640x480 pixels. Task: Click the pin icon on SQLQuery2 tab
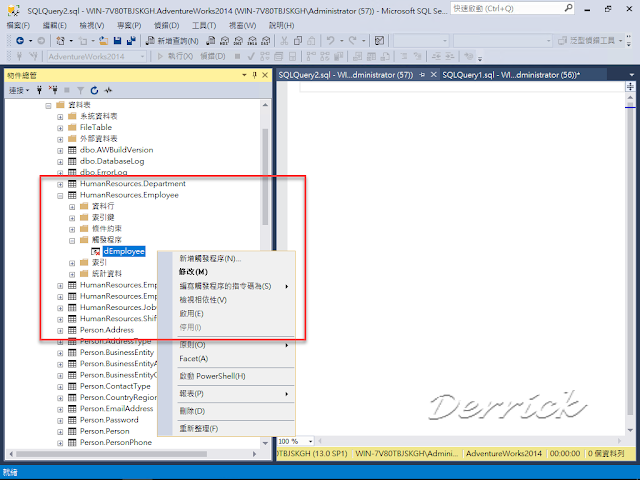[422, 75]
